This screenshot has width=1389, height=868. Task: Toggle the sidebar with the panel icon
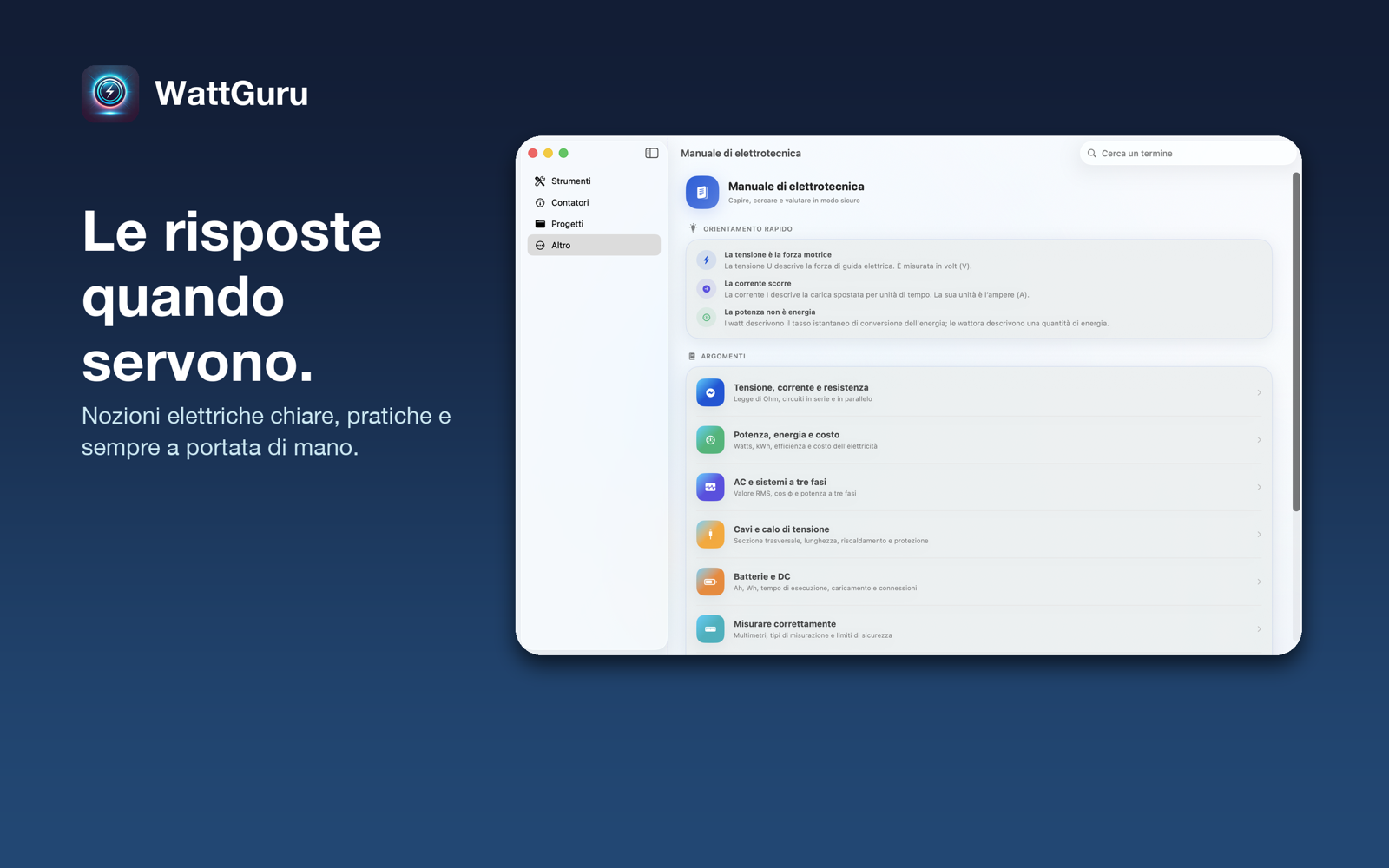pos(652,153)
